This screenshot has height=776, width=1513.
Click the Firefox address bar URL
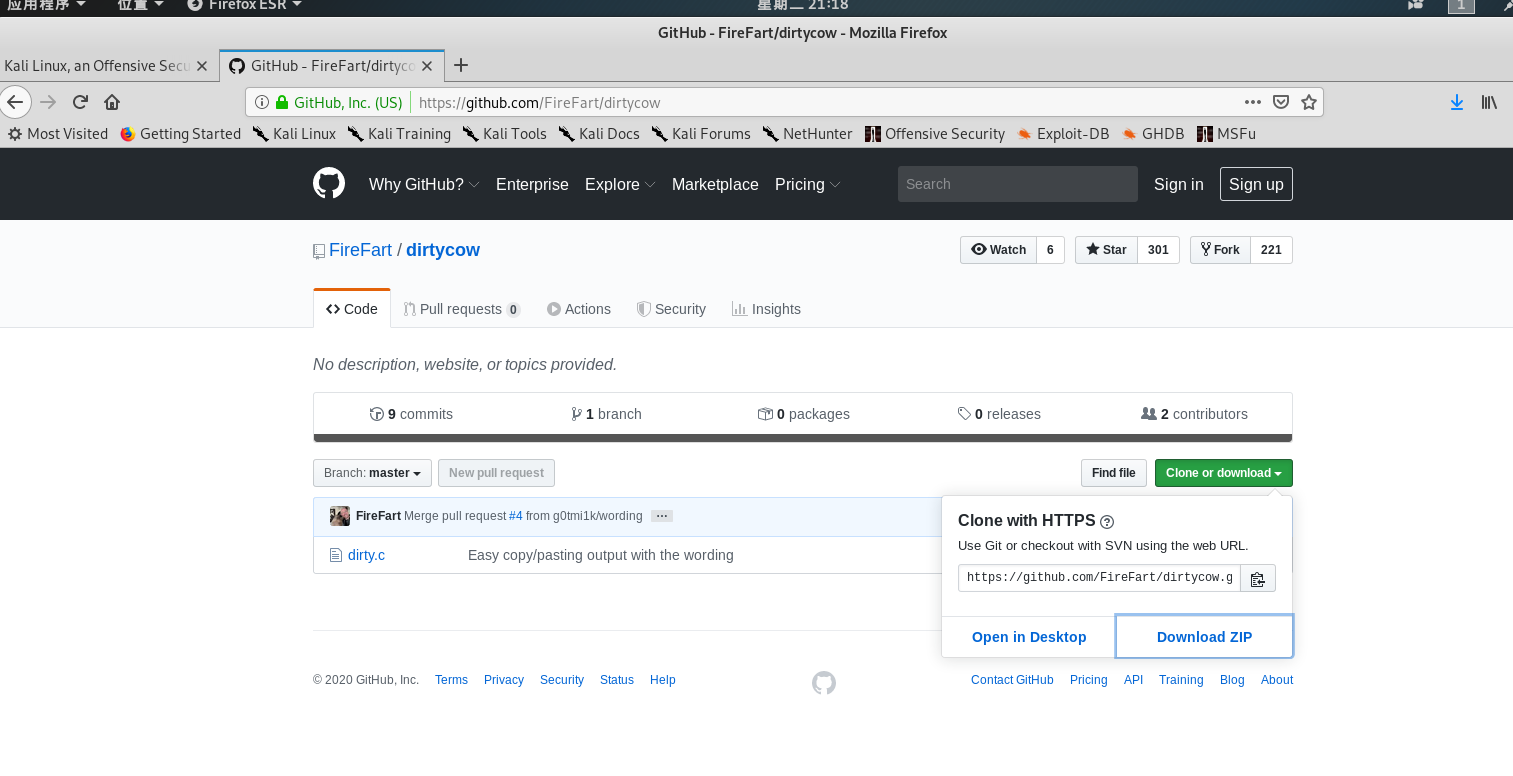tap(539, 102)
